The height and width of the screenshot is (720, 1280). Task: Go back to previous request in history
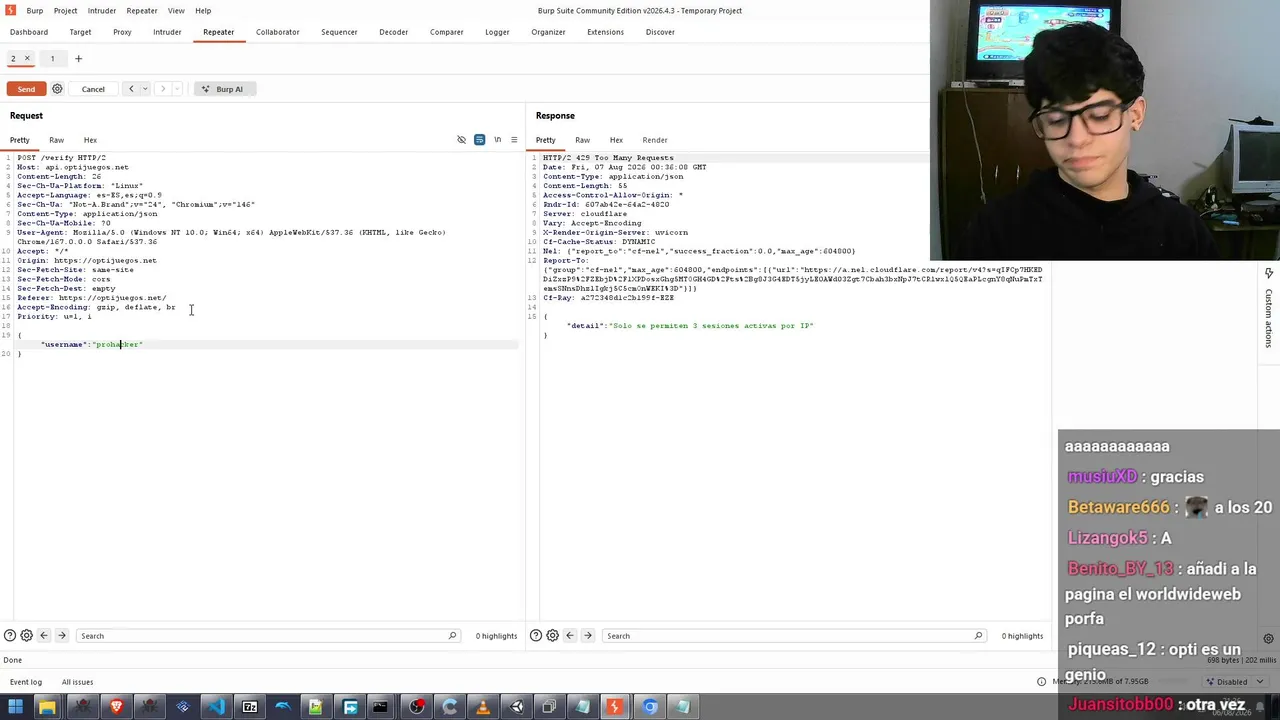coord(131,89)
